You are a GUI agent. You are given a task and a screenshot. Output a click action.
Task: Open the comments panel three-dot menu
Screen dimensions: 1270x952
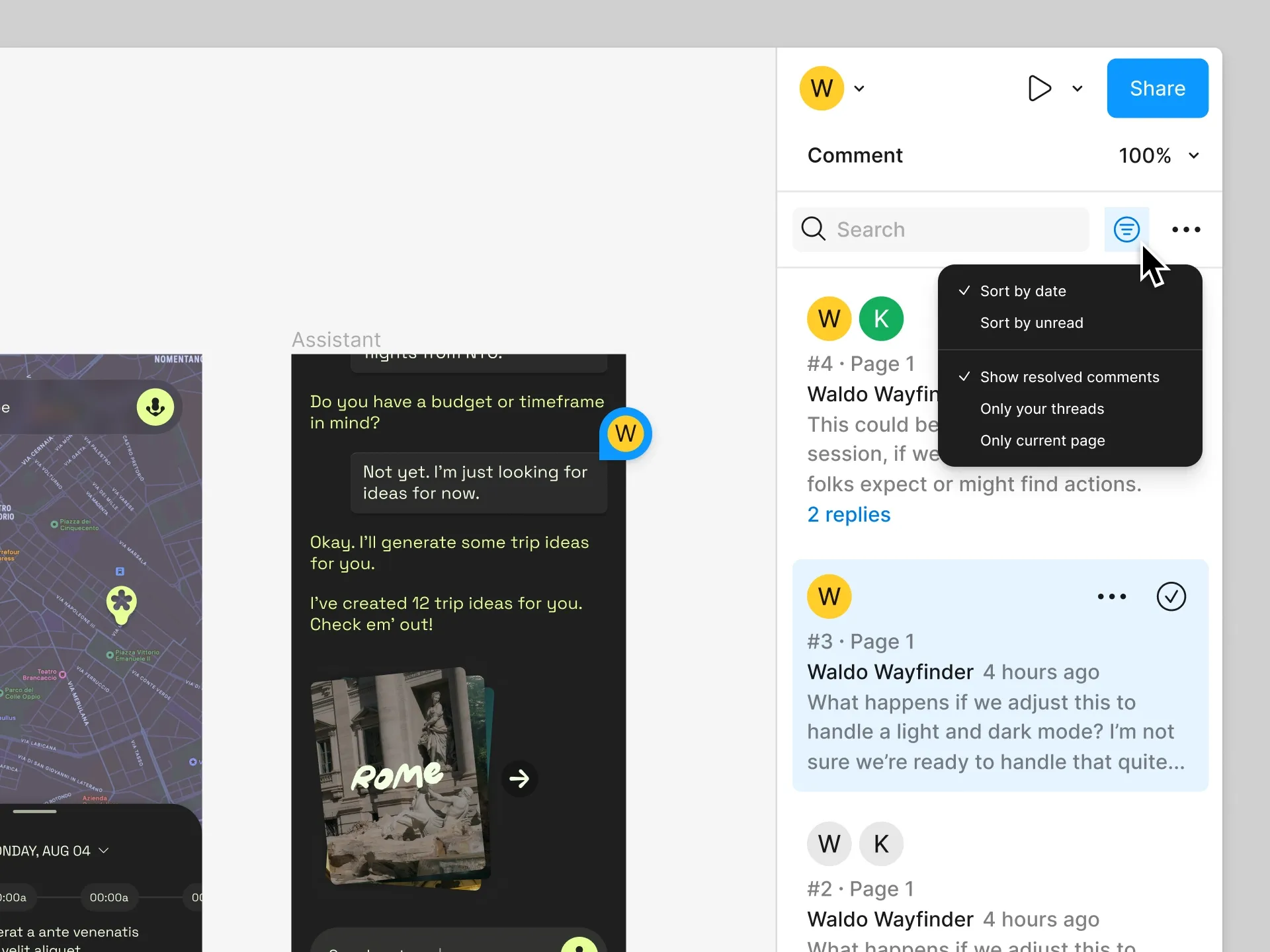[x=1185, y=229]
